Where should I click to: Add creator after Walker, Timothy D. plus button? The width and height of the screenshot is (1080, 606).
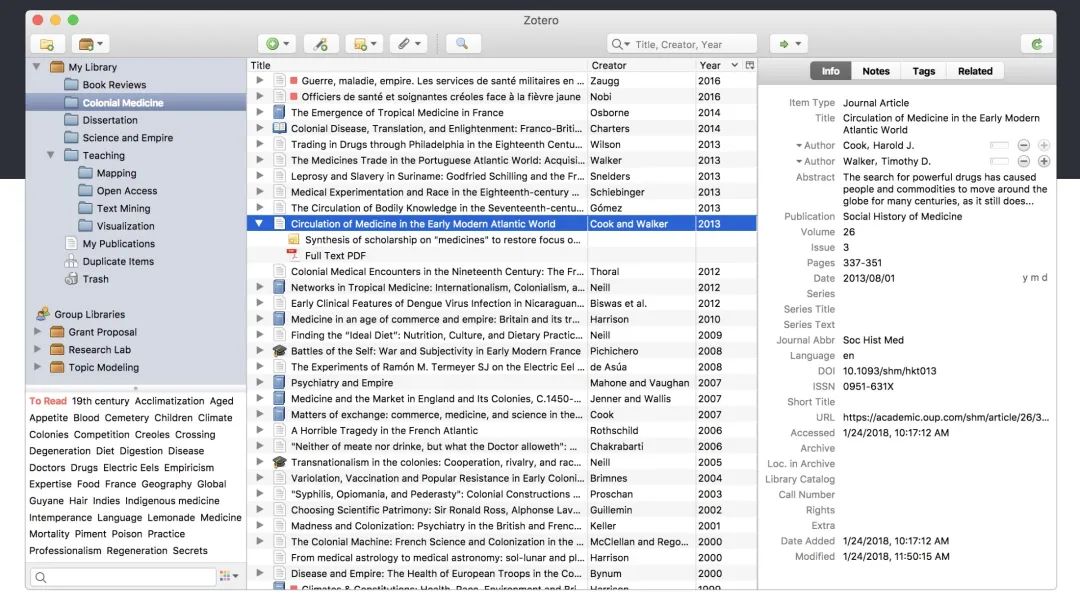coord(1044,161)
